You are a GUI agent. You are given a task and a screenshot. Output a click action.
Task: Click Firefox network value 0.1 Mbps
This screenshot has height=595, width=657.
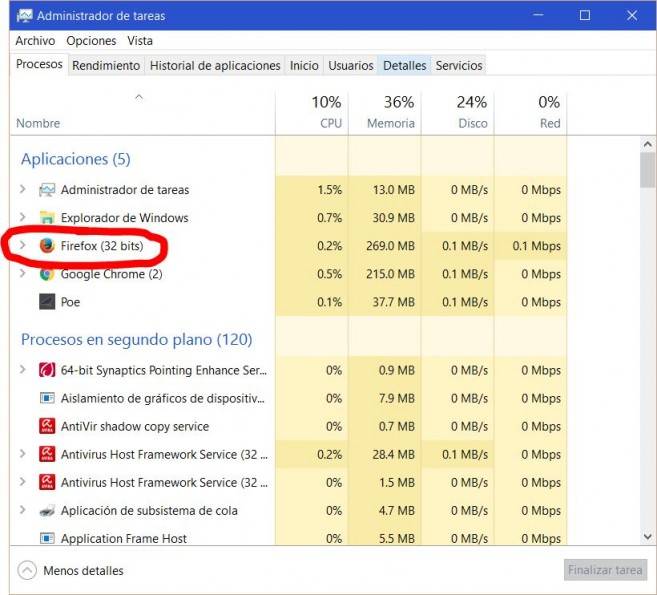[x=536, y=246]
